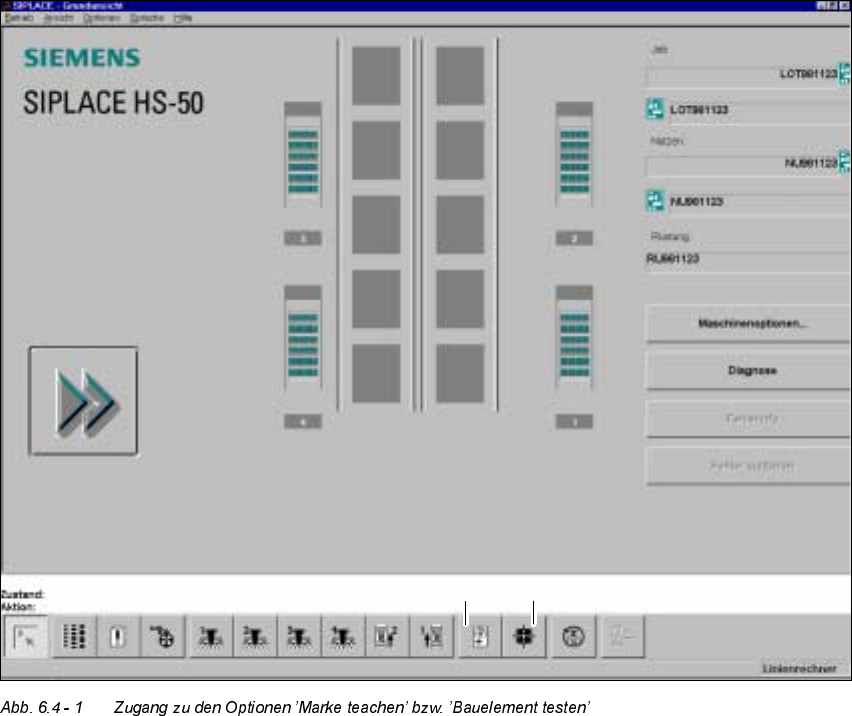Screen dimensions: 852x716
Task: Click the grey label box numbered 3
Action: (x=303, y=238)
